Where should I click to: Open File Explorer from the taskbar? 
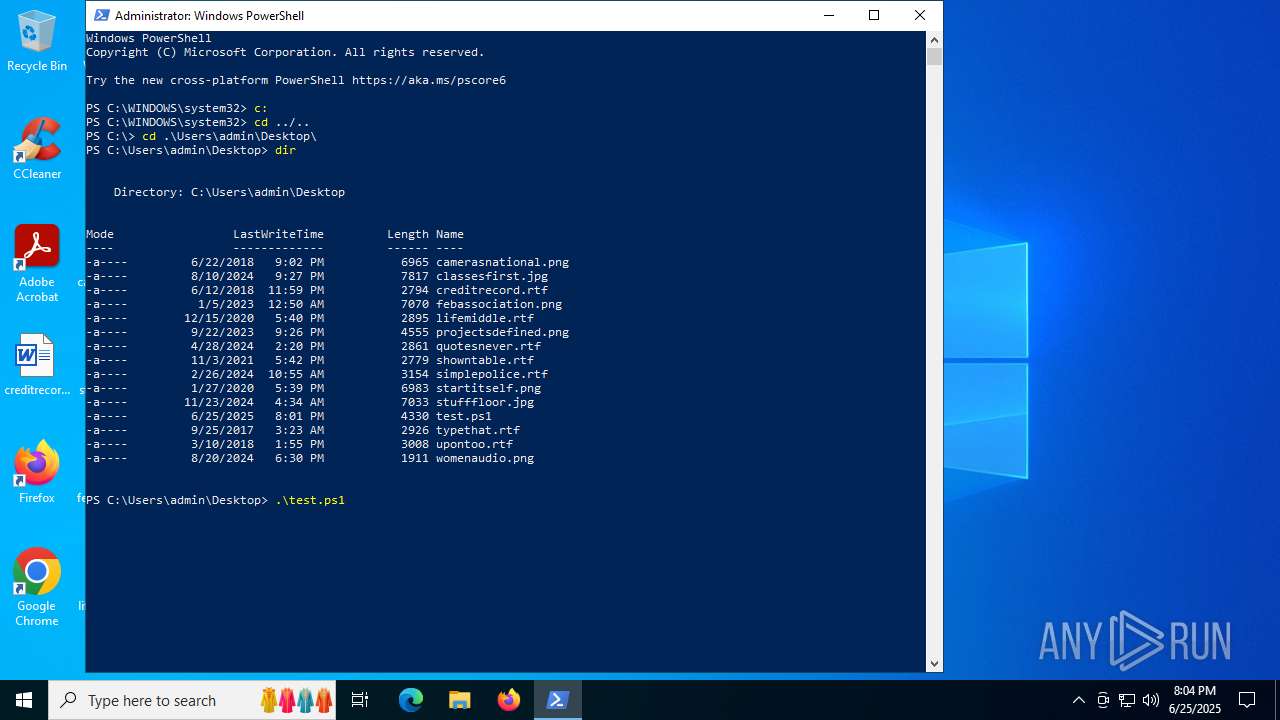click(460, 700)
